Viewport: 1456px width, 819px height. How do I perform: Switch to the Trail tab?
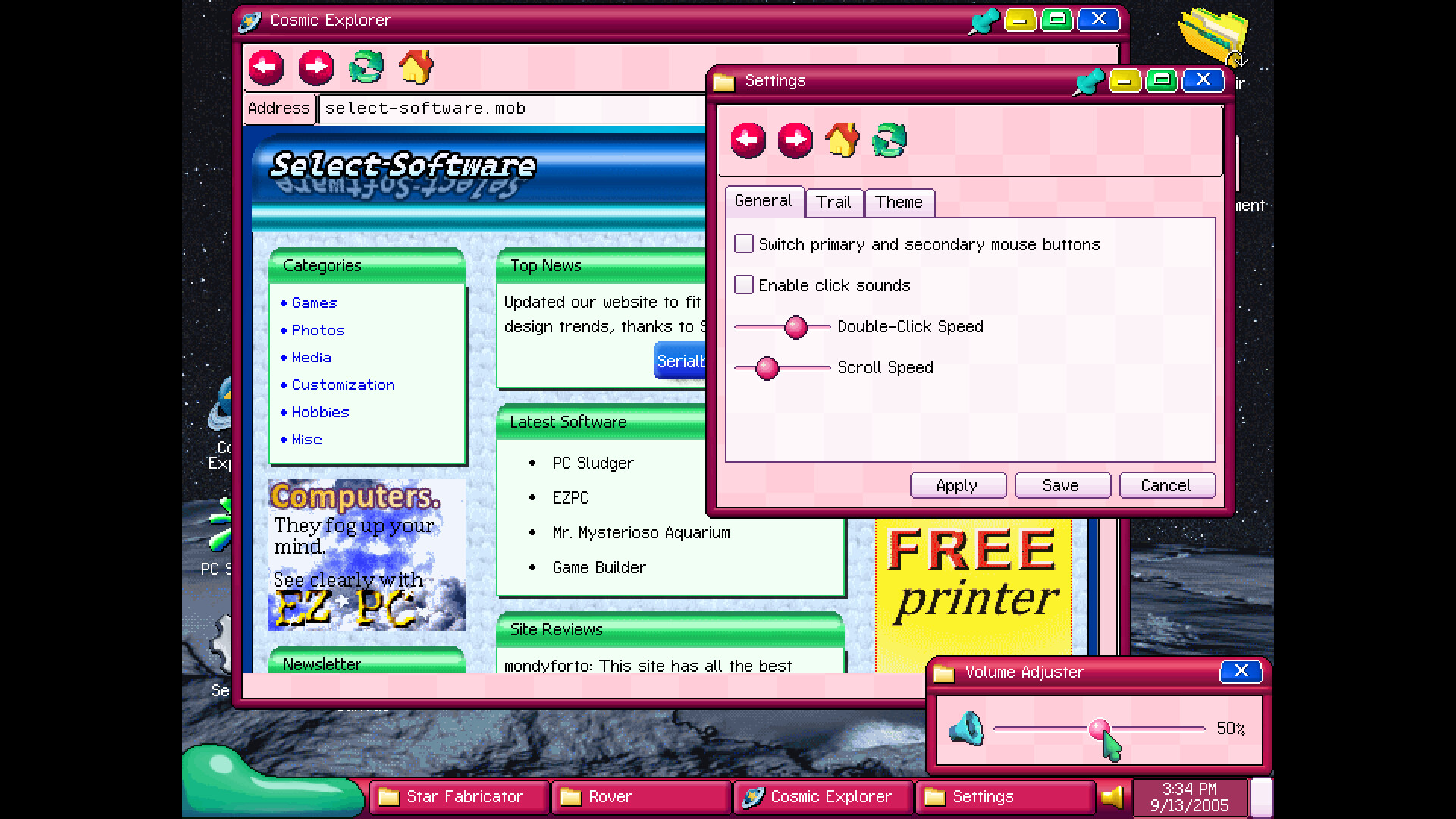pos(833,202)
